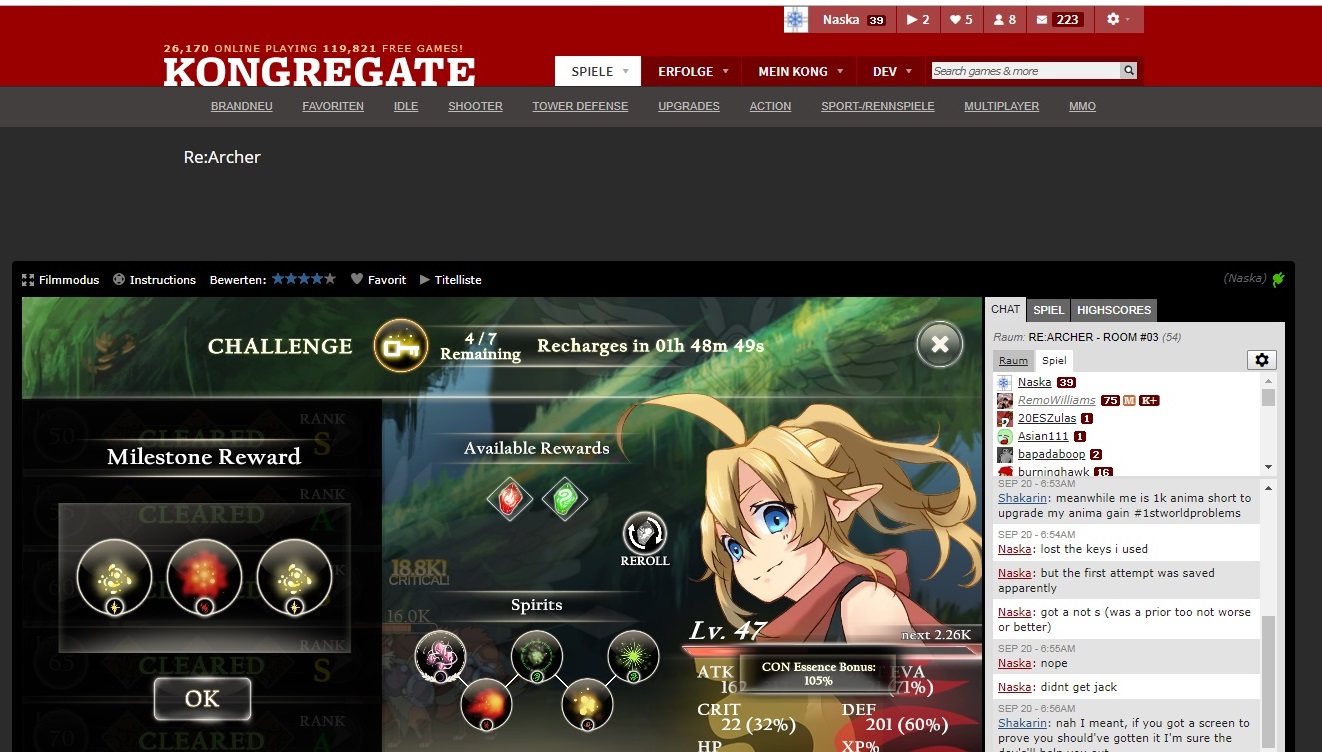Open the MEIN KONG dropdown menu
Viewport: 1322px width, 752px height.
[x=800, y=71]
